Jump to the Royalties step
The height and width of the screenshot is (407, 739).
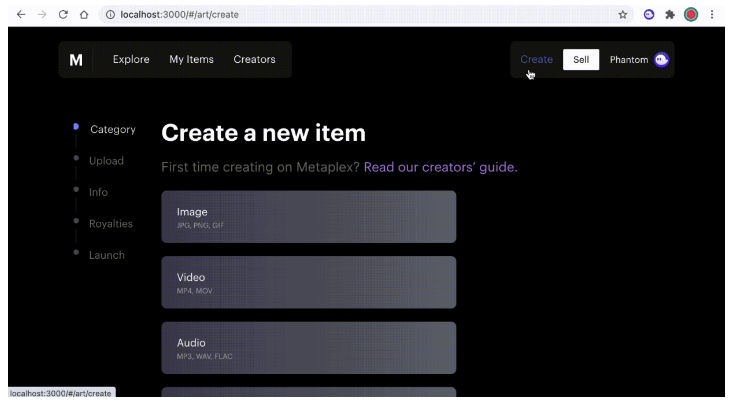111,224
